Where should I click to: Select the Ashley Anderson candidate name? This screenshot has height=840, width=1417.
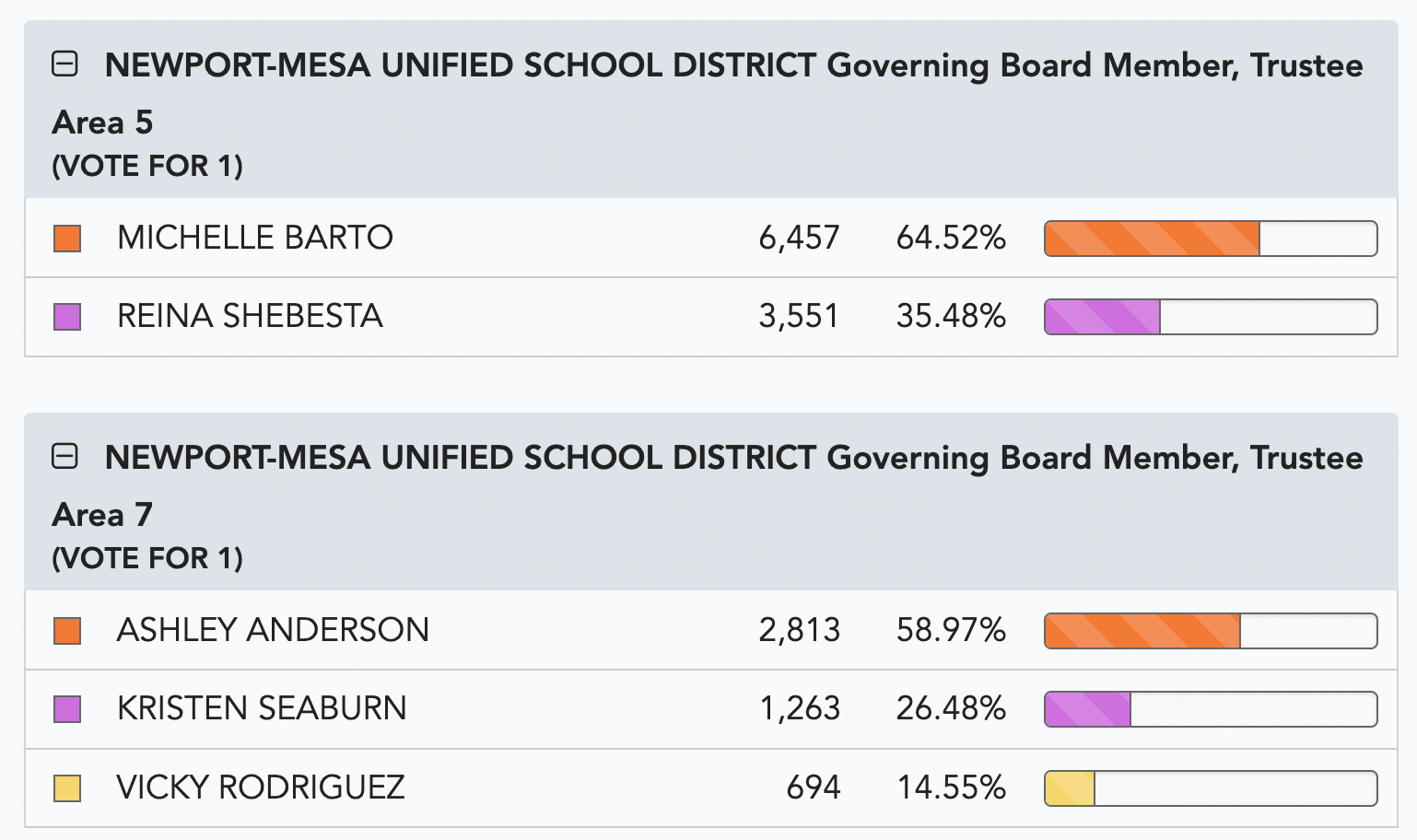273,630
